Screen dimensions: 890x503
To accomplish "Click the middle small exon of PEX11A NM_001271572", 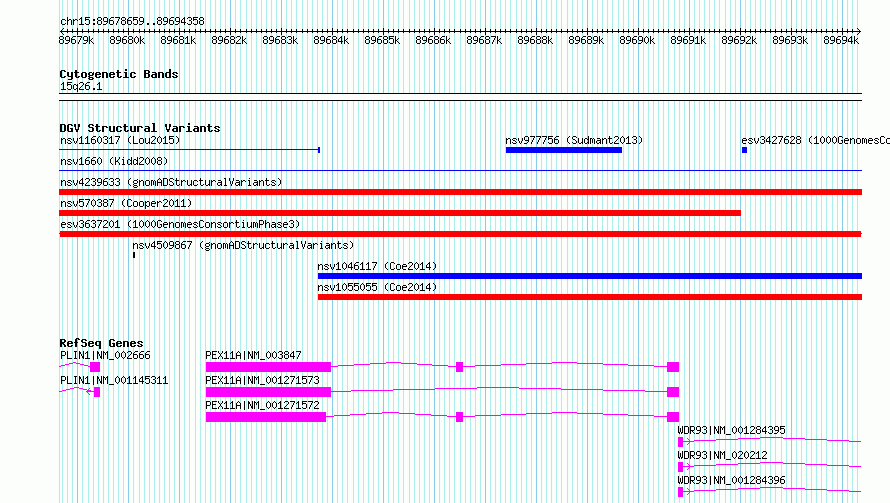I will click(x=459, y=417).
